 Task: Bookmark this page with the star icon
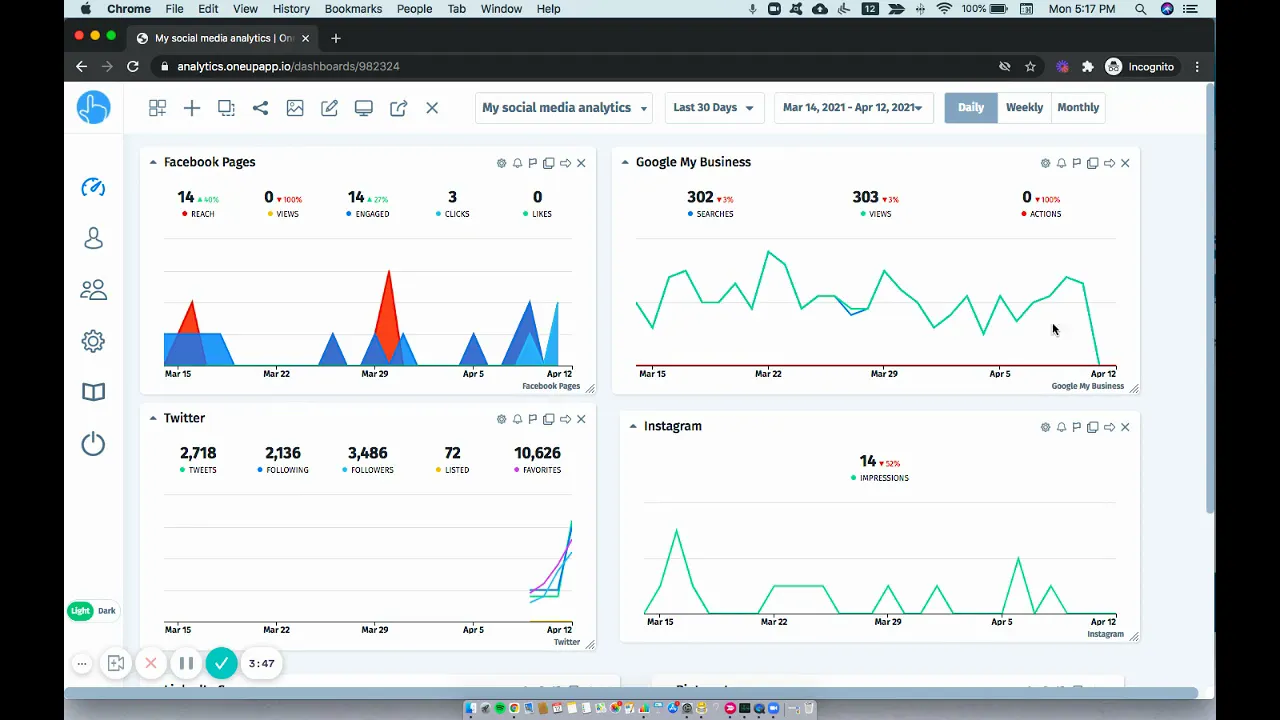1030,67
